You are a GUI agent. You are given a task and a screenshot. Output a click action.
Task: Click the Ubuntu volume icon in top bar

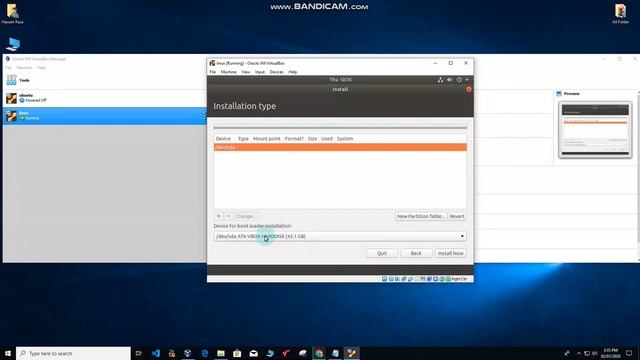(449, 80)
